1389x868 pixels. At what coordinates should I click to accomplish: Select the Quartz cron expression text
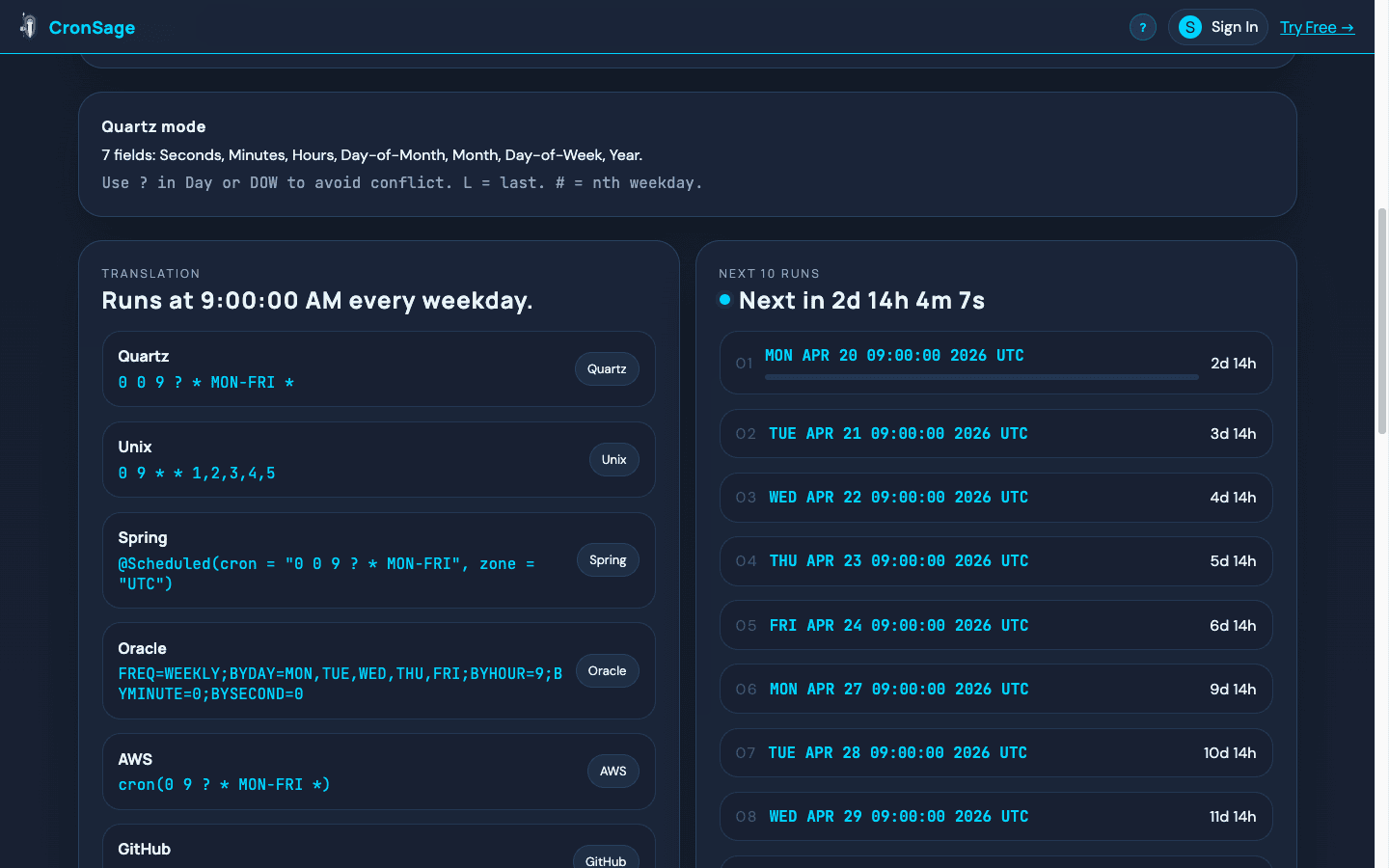(205, 383)
